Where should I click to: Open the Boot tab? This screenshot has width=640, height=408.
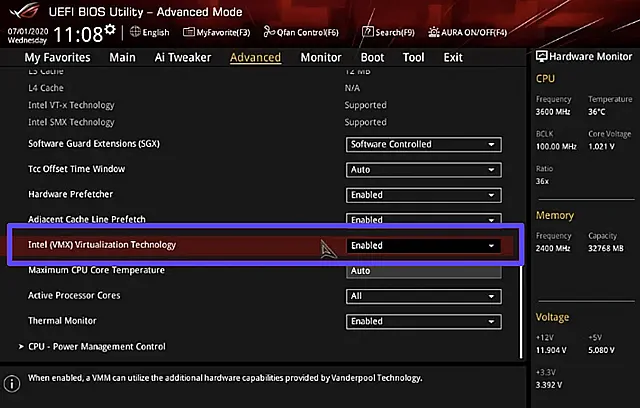click(x=372, y=58)
